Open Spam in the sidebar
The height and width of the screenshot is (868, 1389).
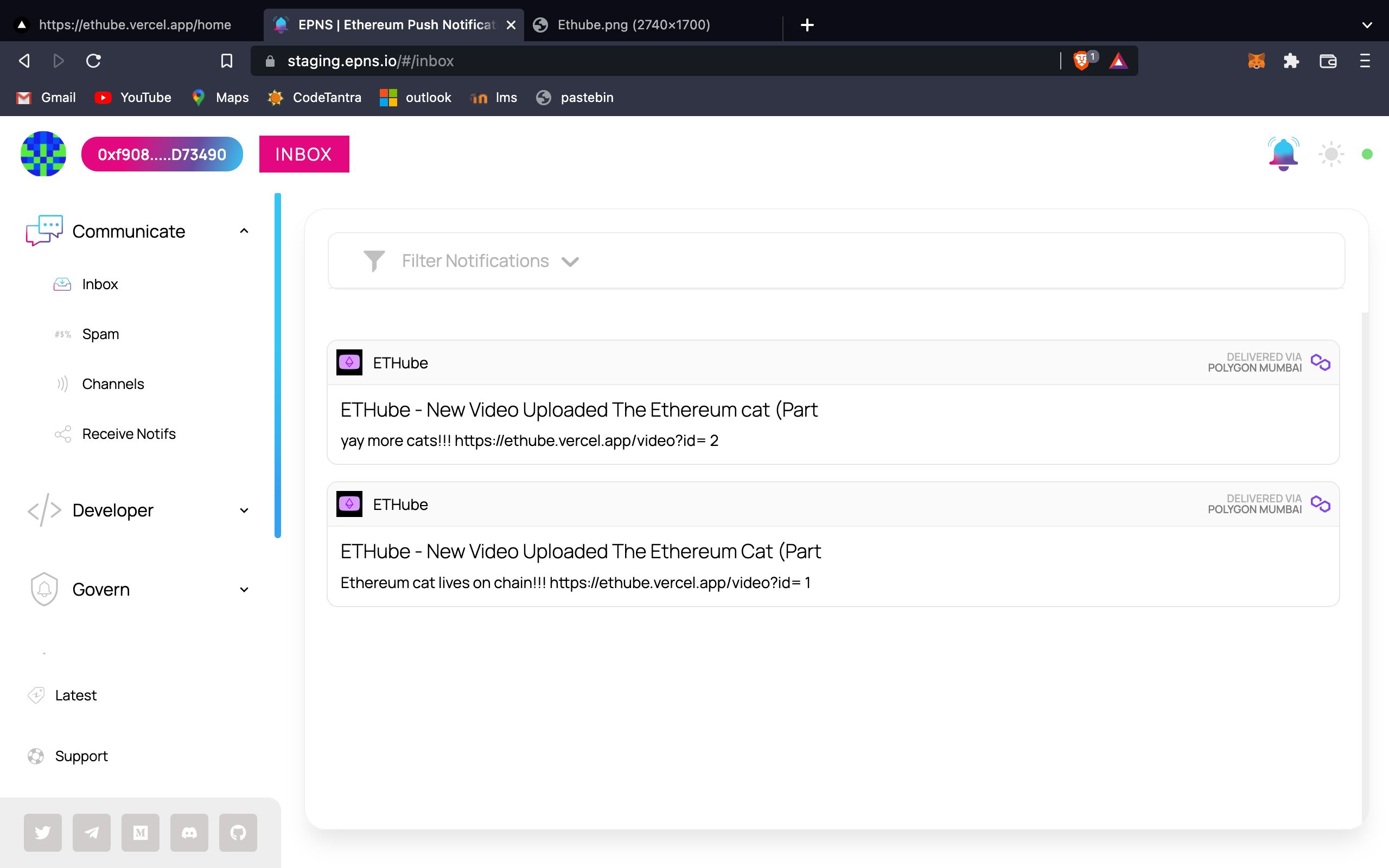pyautogui.click(x=100, y=334)
